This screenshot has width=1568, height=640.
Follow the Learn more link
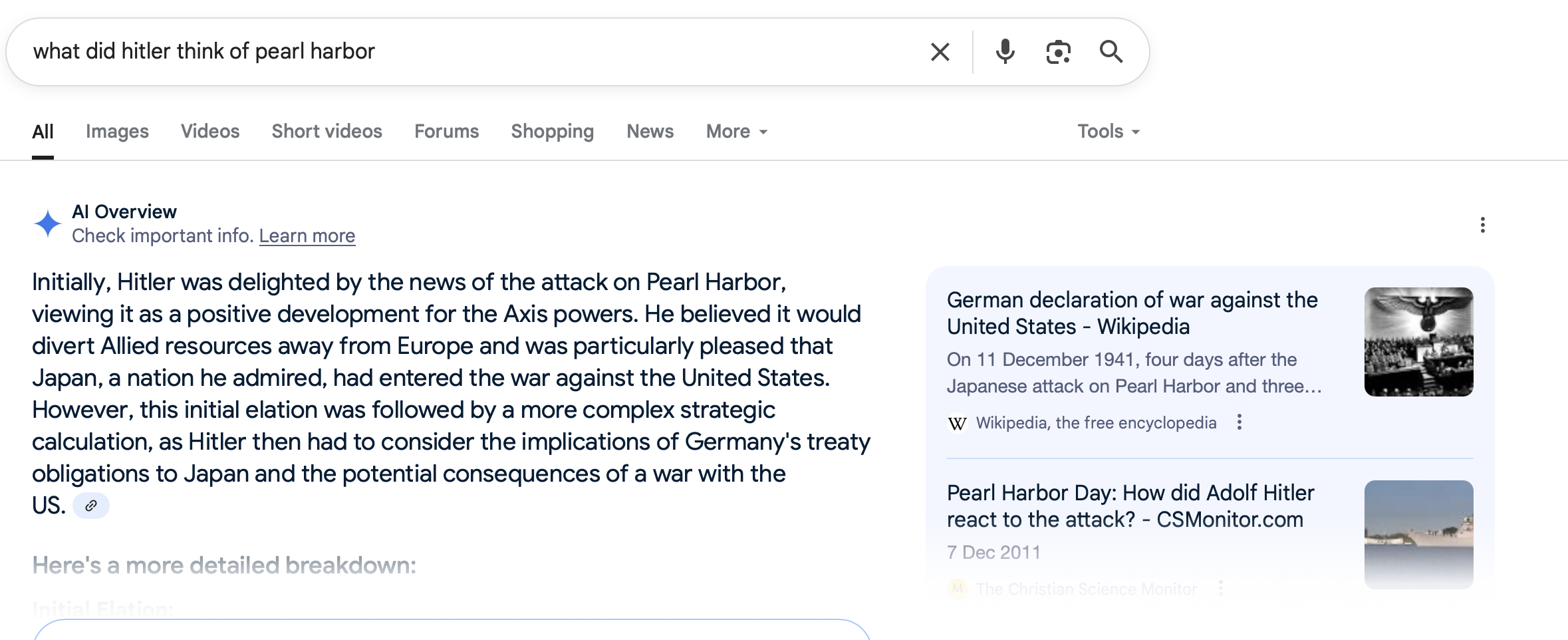(x=307, y=236)
